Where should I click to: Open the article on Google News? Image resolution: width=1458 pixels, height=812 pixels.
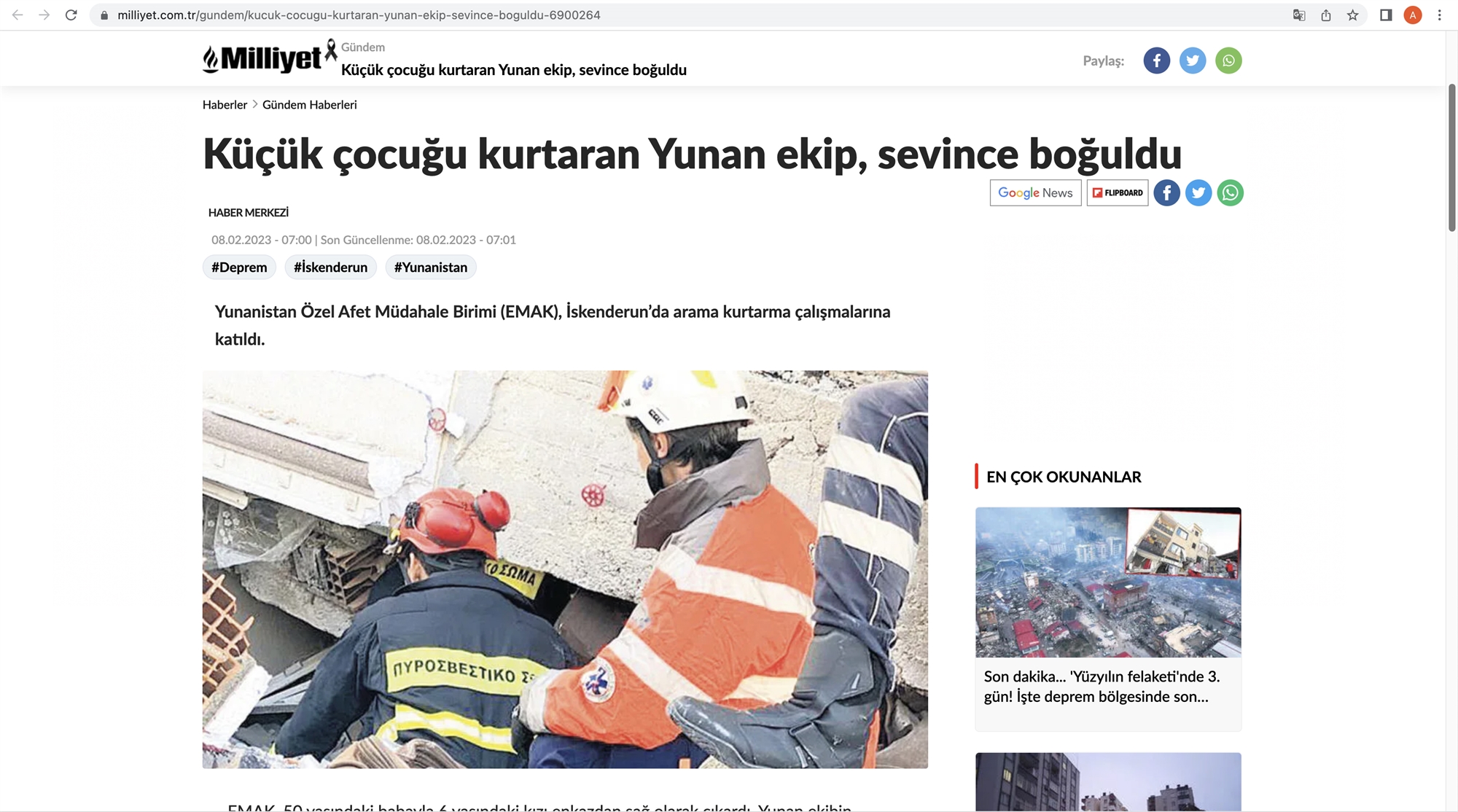1035,192
